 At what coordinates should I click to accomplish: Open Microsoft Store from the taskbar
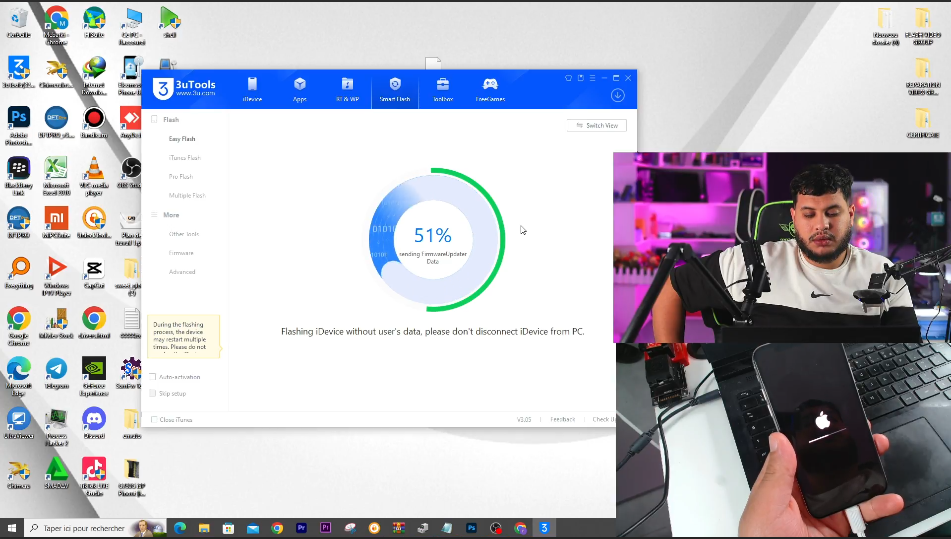pos(228,528)
